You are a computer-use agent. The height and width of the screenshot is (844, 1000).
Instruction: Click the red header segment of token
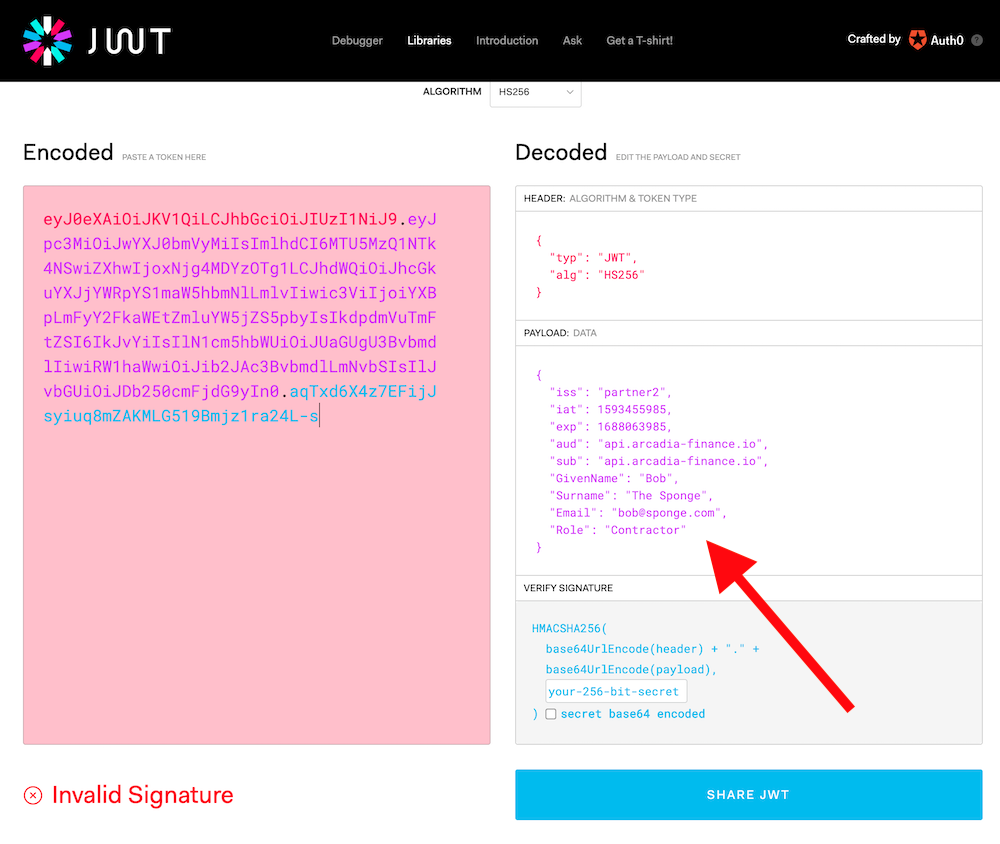(x=221, y=219)
